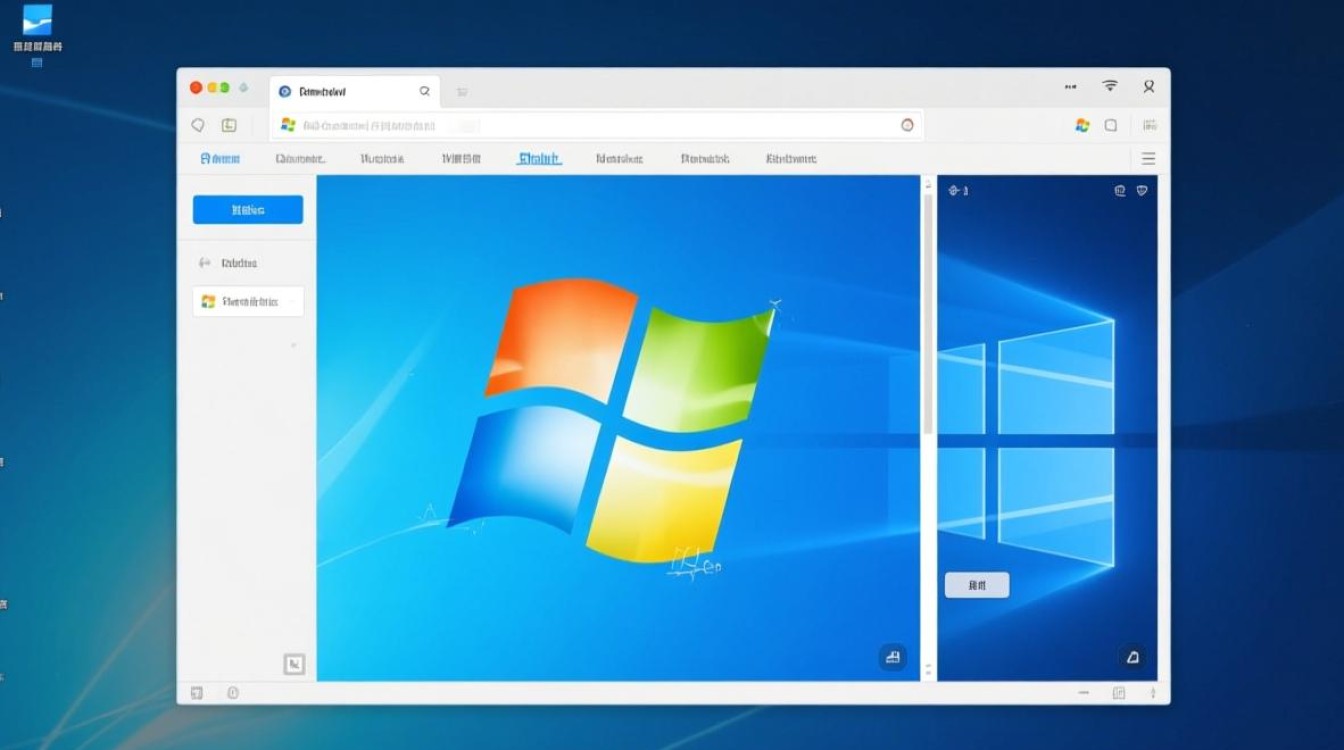The width and height of the screenshot is (1344, 750).
Task: Click the button overlaying the Windows 10 preview
Action: tap(977, 584)
